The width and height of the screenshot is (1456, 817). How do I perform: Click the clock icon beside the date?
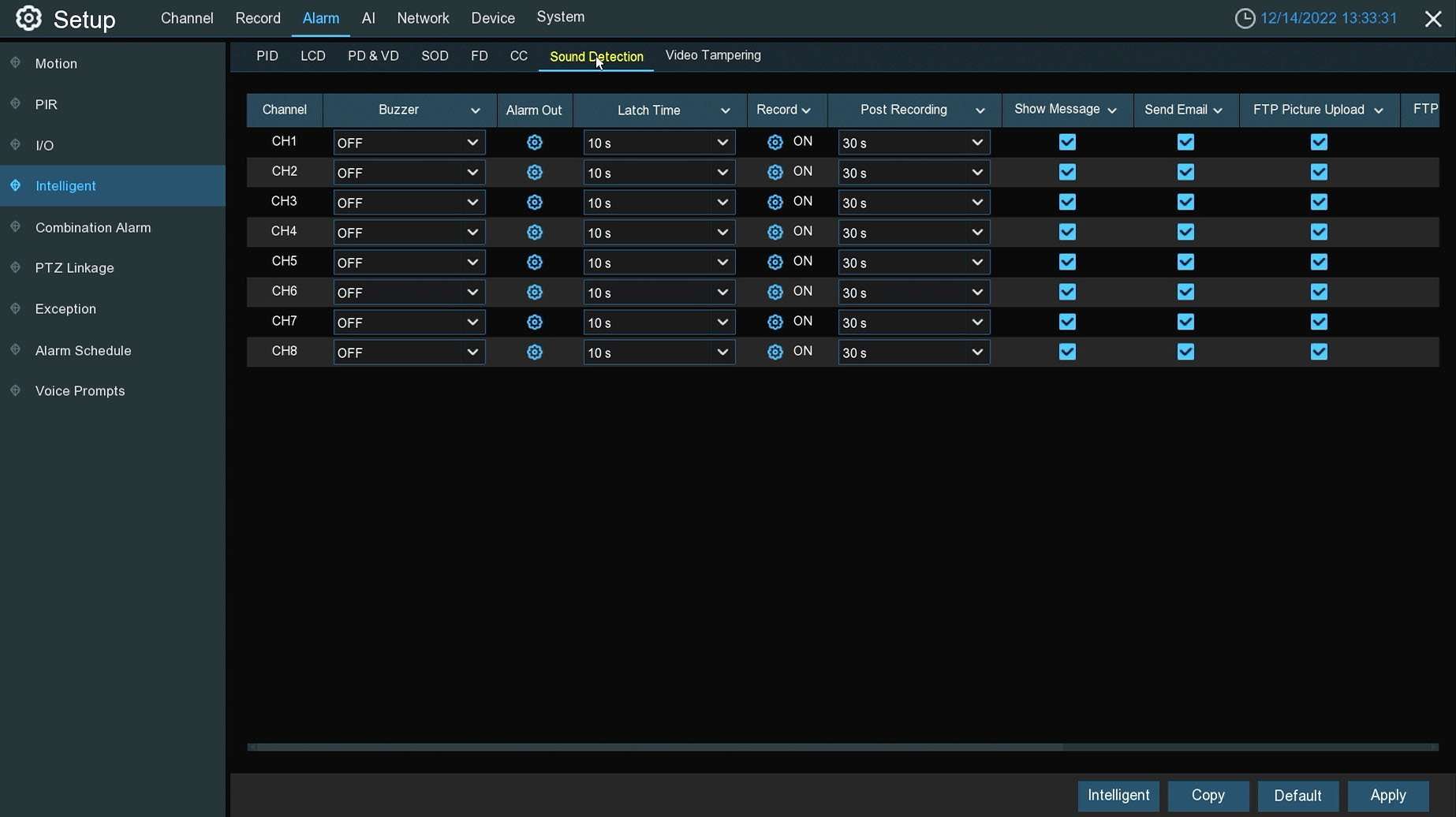(1244, 18)
